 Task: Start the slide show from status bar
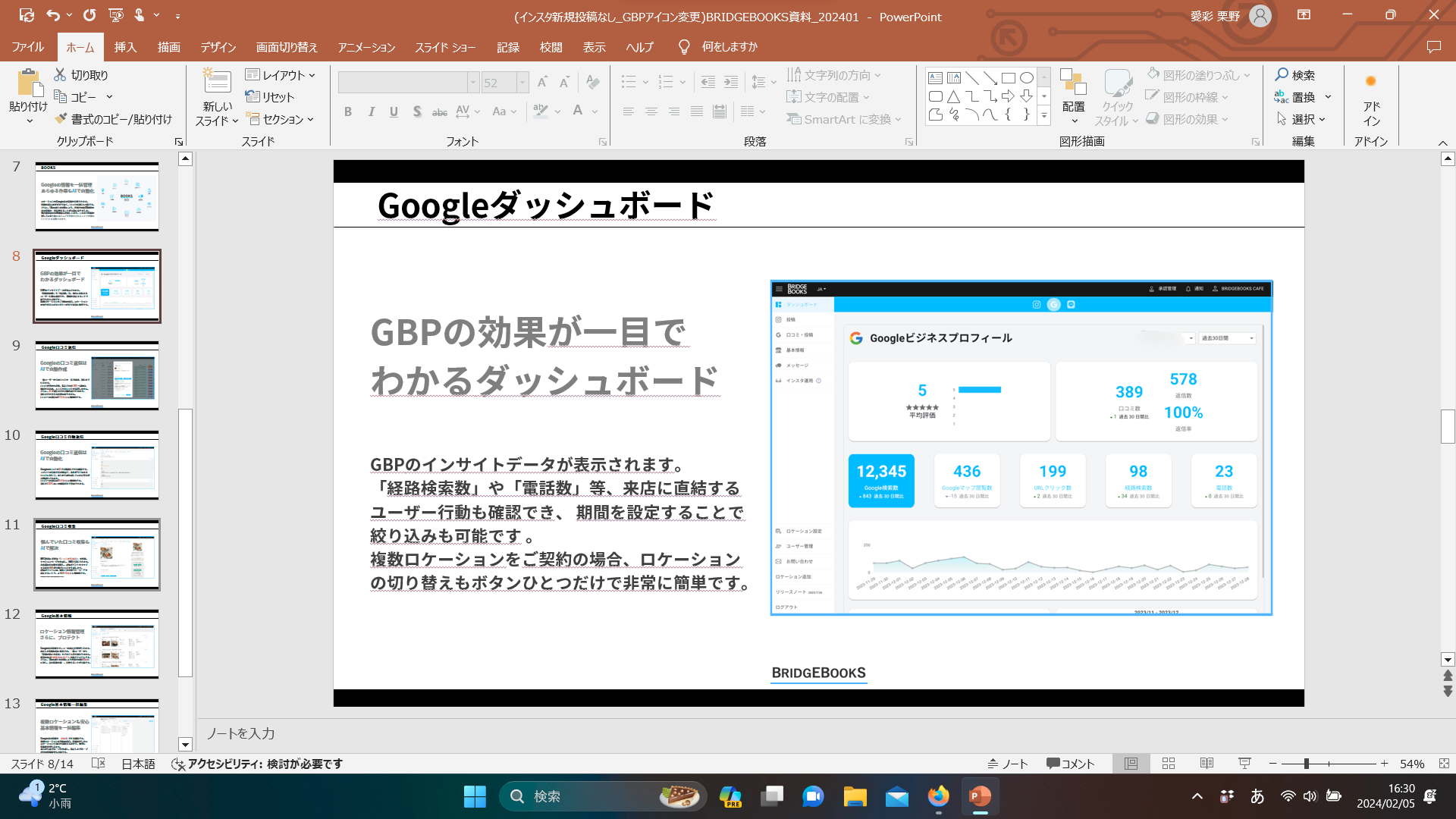(1244, 764)
